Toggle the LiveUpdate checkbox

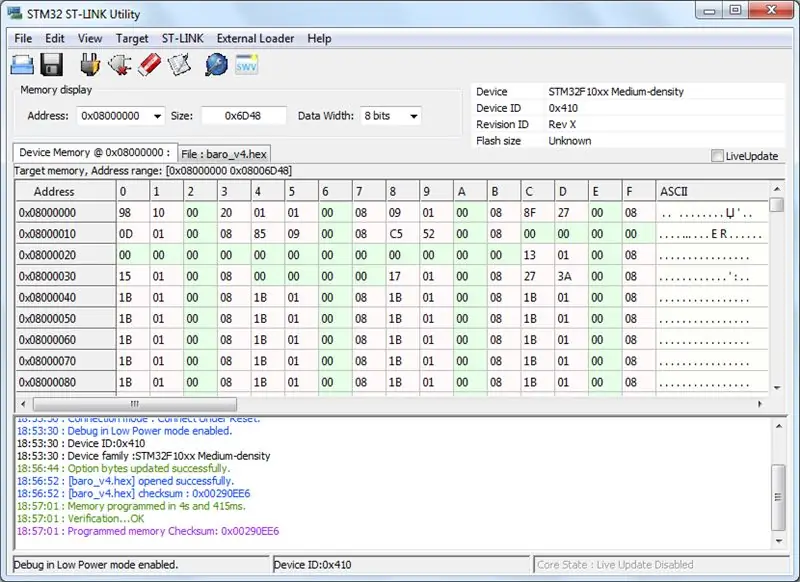click(x=717, y=156)
